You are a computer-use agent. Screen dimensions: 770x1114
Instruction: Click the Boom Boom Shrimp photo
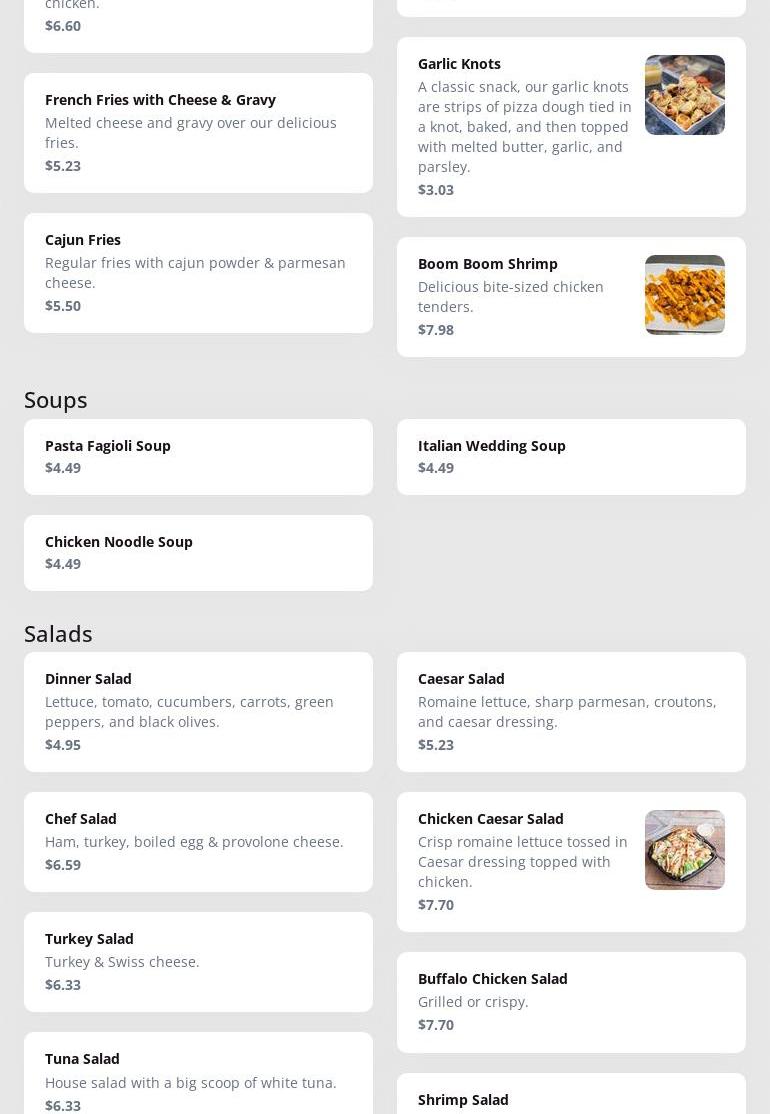click(x=684, y=295)
